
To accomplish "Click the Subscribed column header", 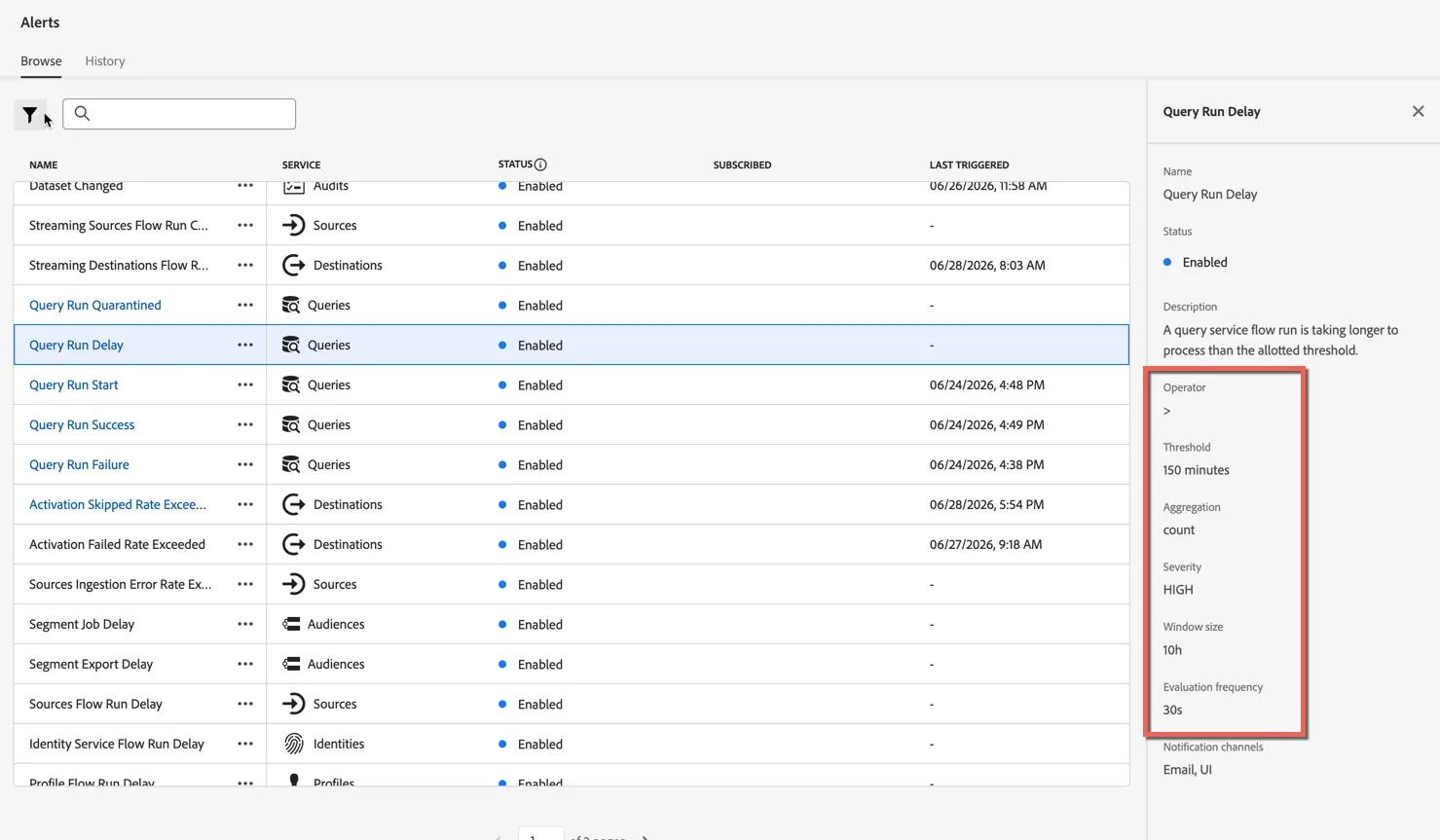I will point(742,164).
